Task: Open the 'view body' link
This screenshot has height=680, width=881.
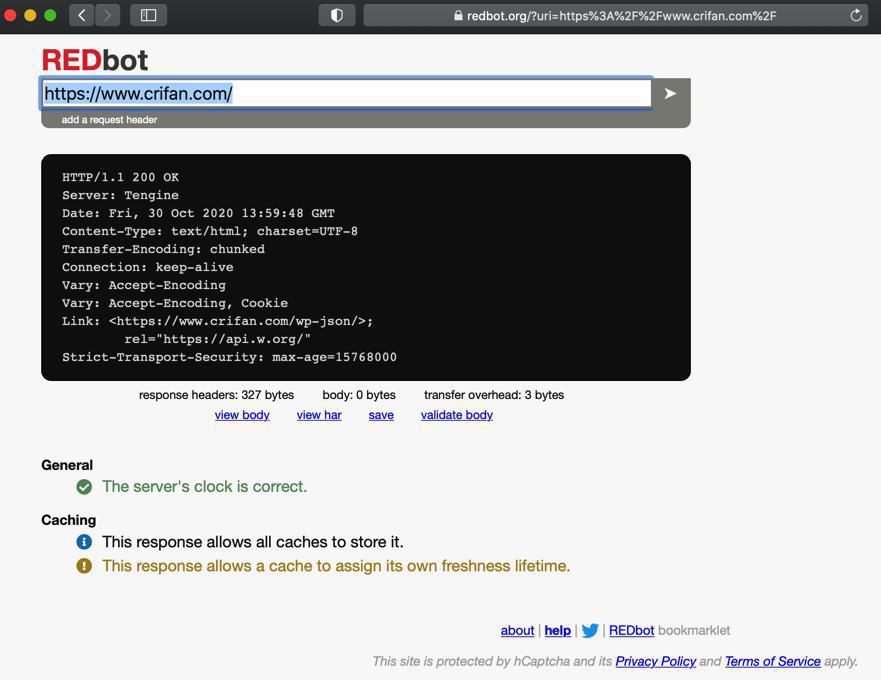Action: coord(242,415)
